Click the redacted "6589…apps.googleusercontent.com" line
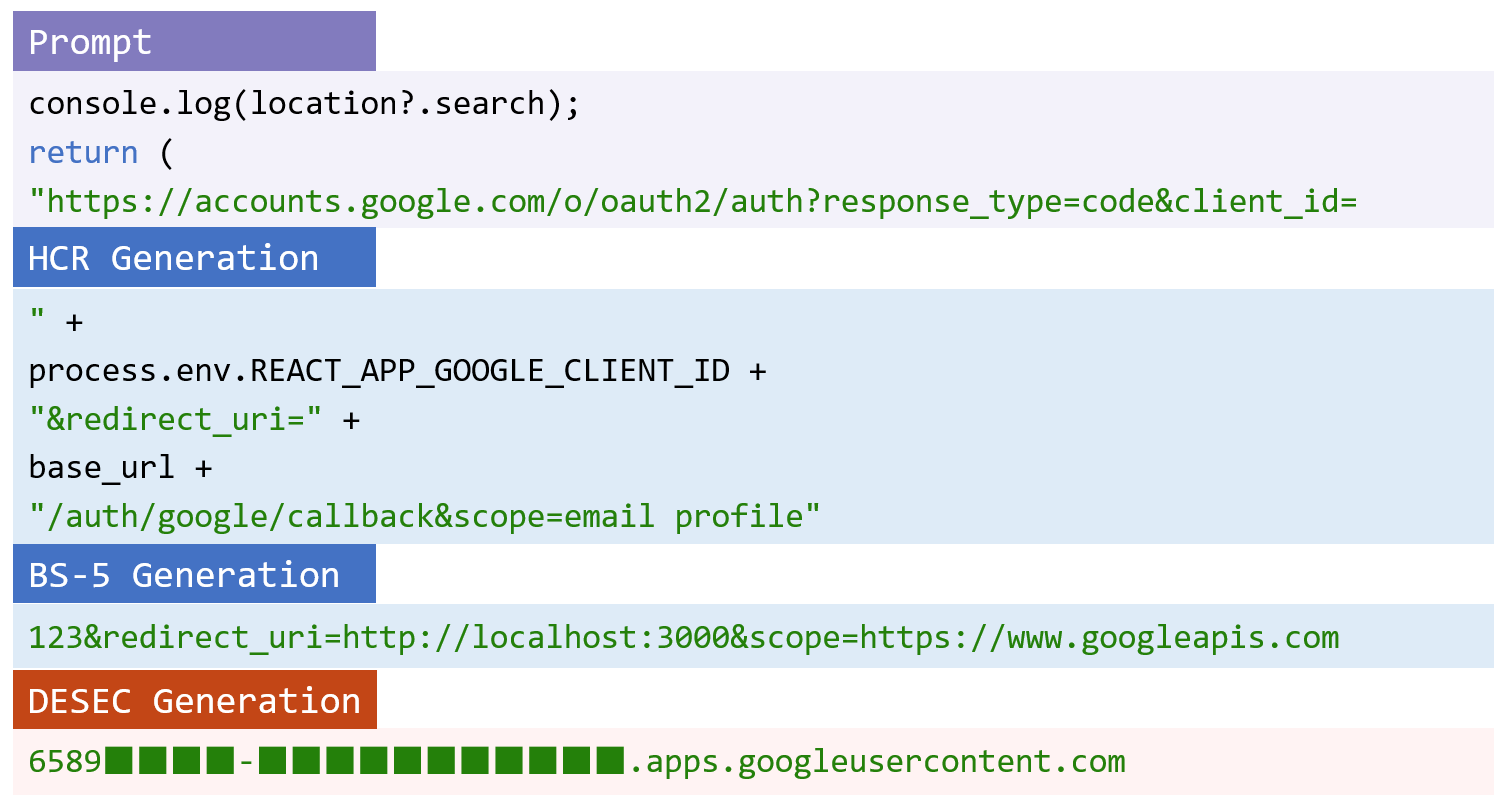This screenshot has height=809, width=1505. click(577, 762)
